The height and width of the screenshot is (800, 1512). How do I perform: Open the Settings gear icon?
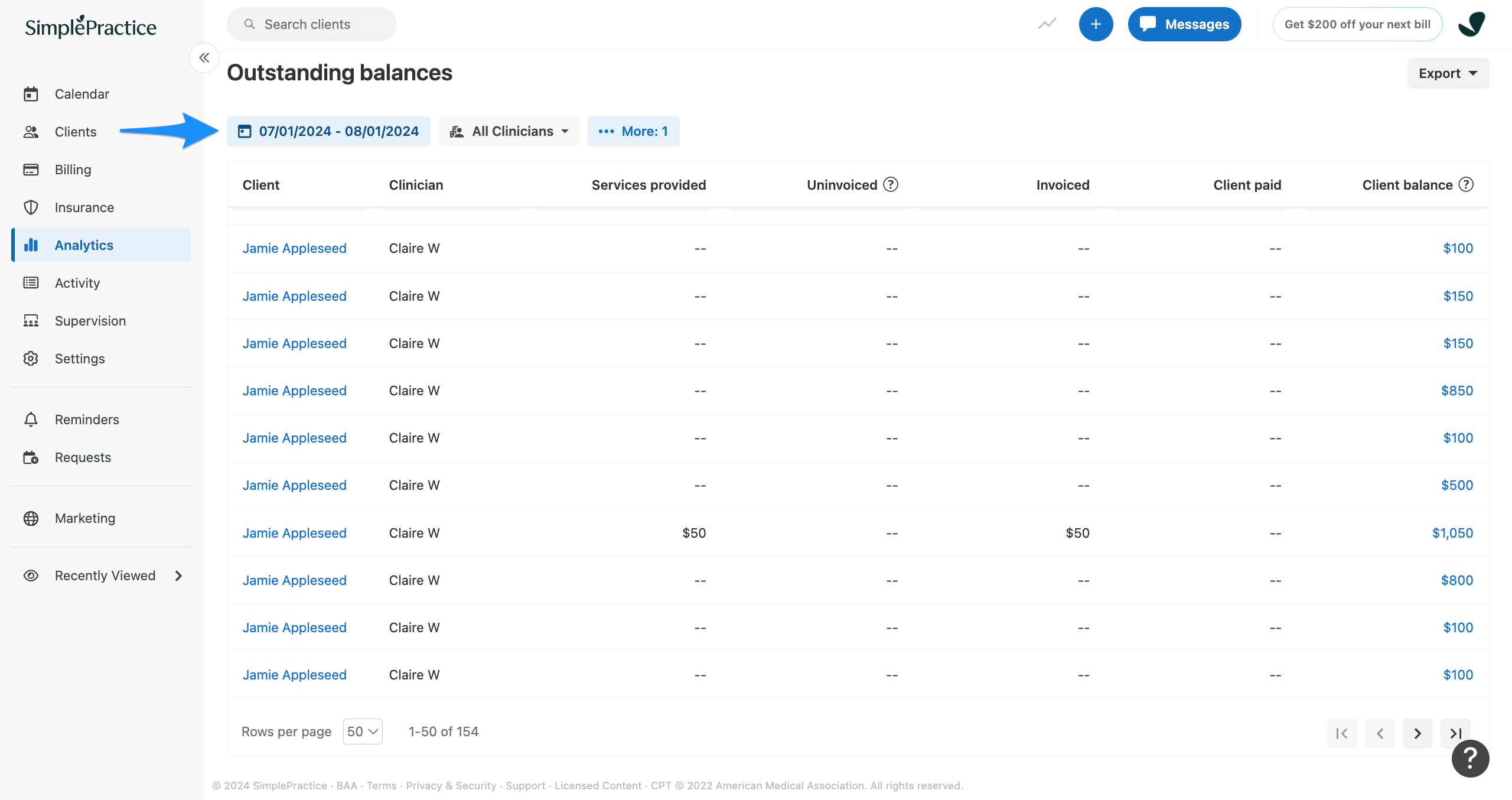click(31, 359)
